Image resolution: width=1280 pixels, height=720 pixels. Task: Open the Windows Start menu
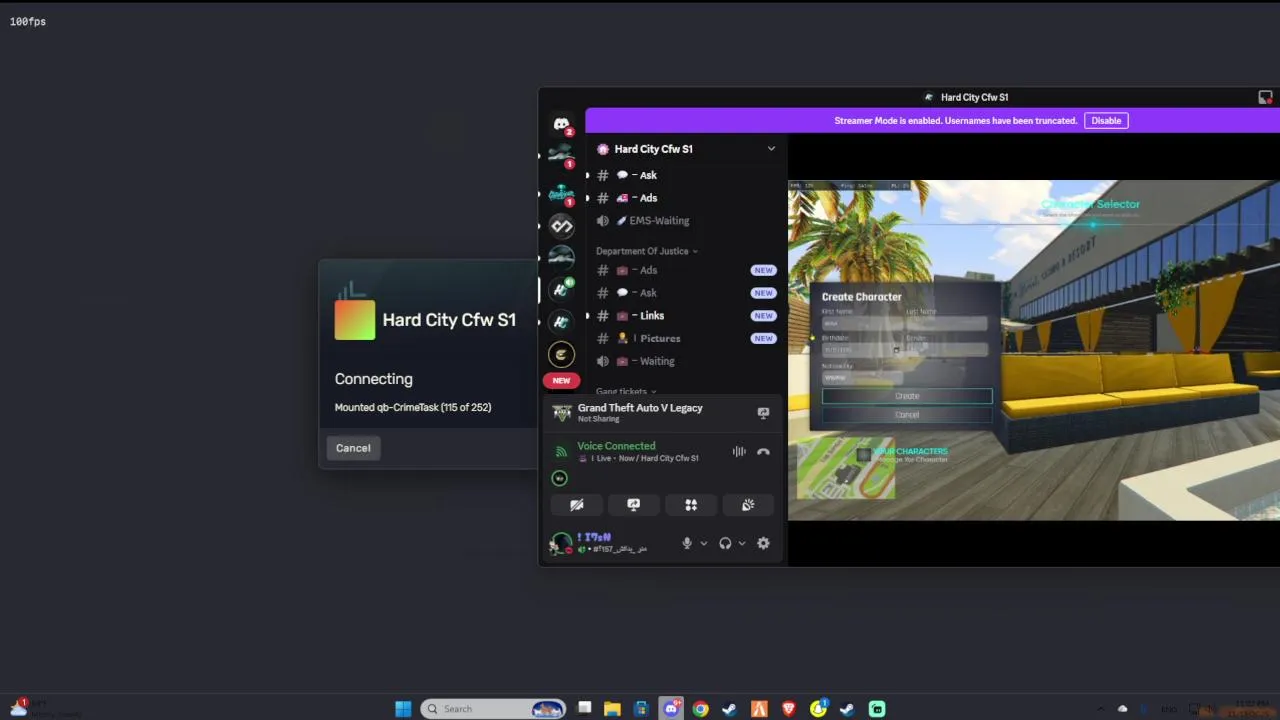[403, 709]
